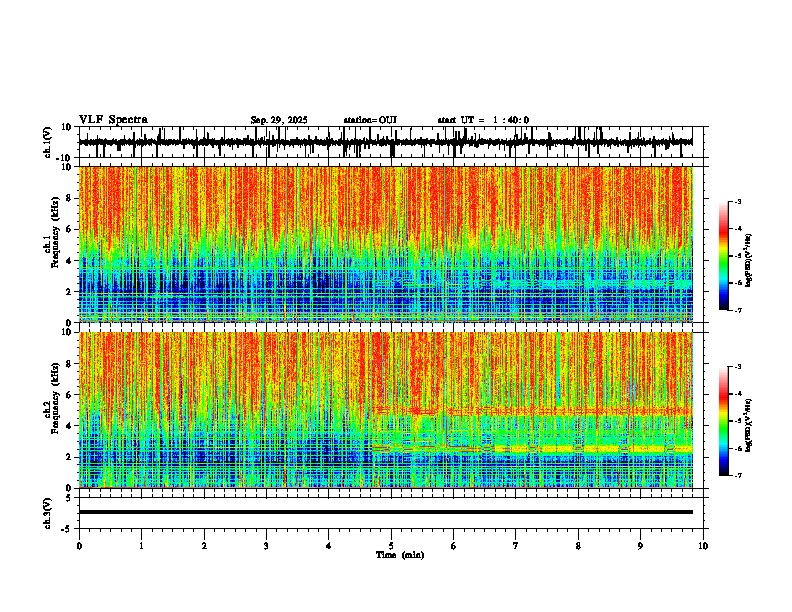The image size is (792, 612).
Task: Click time axis tick label "6"
Action: 454,546
